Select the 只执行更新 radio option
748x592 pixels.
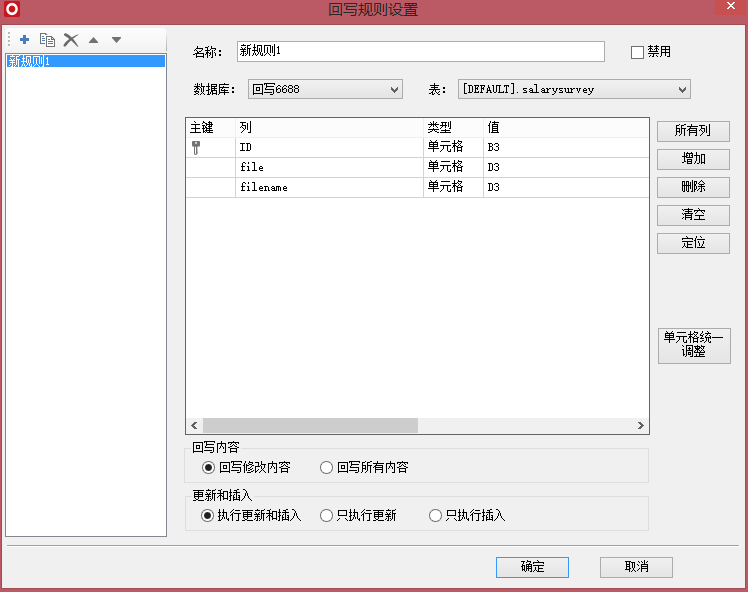click(358, 516)
